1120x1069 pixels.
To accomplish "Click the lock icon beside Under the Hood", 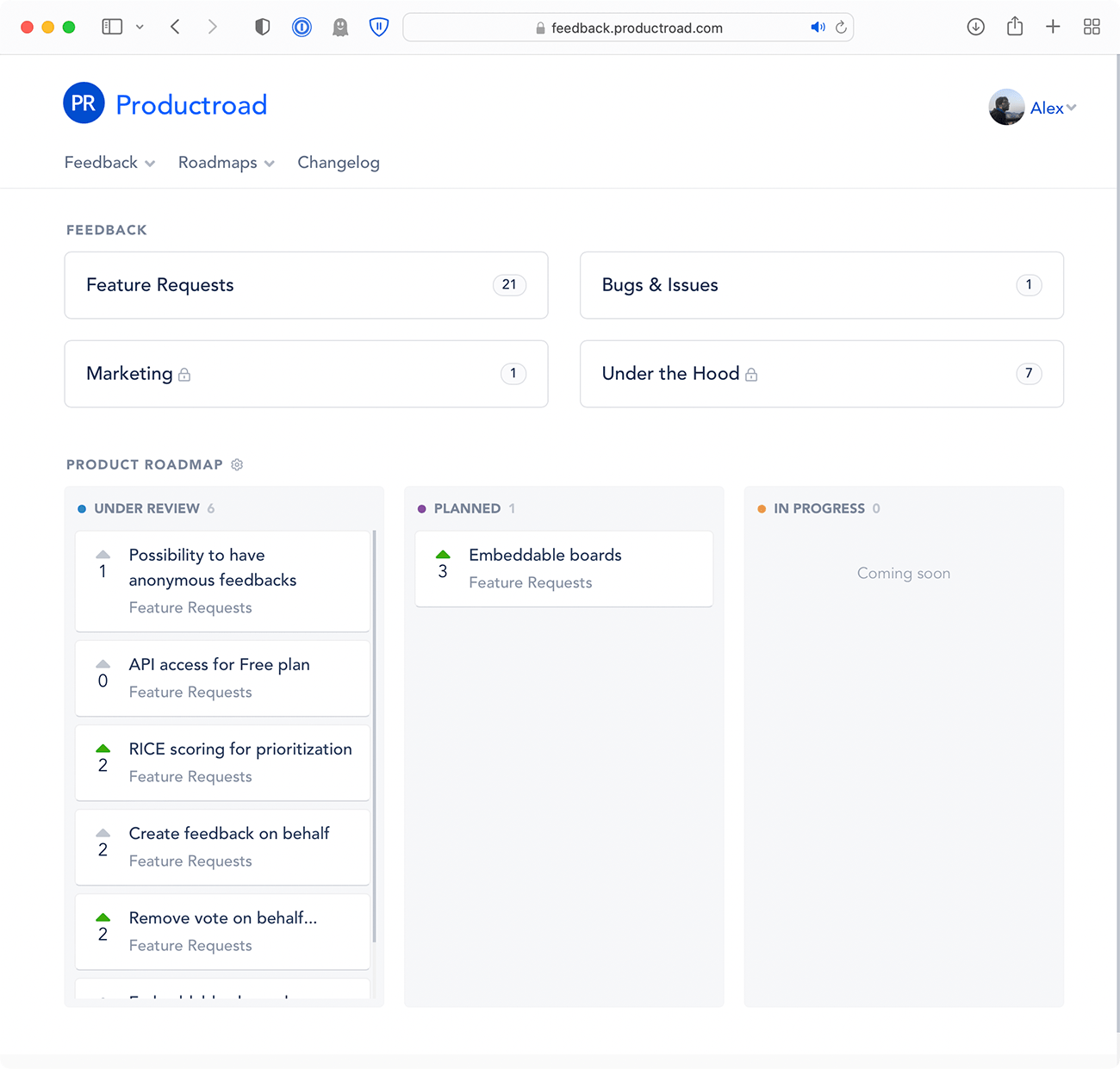I will click(751, 375).
